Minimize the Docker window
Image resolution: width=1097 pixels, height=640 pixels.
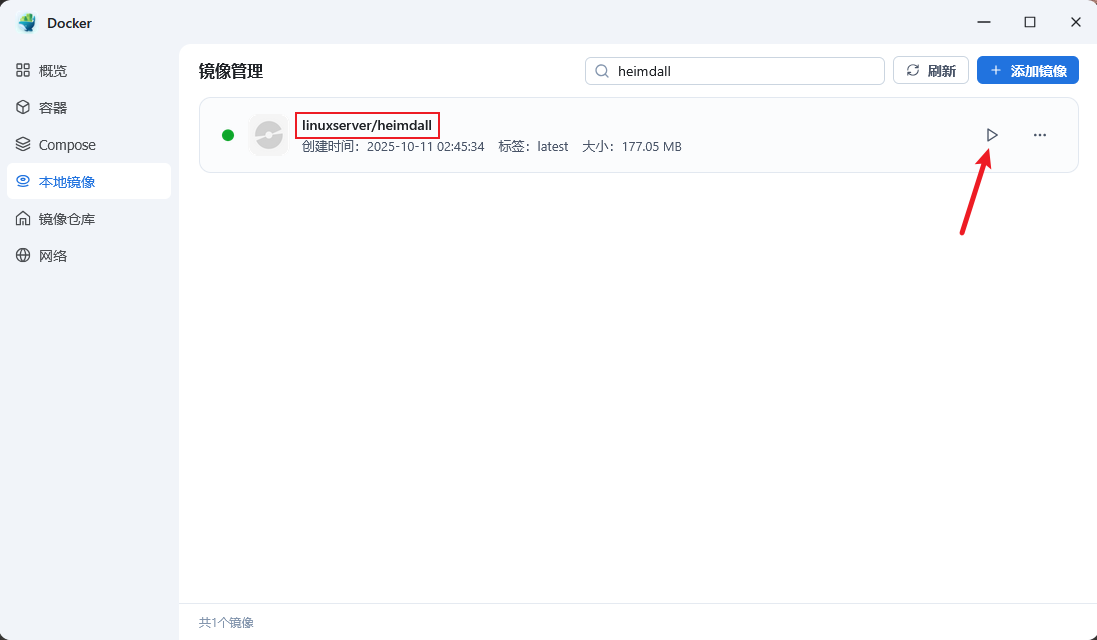pos(984,22)
